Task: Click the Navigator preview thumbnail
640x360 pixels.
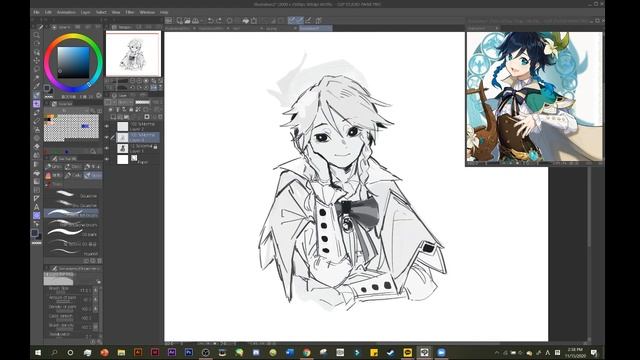Action: [133, 54]
